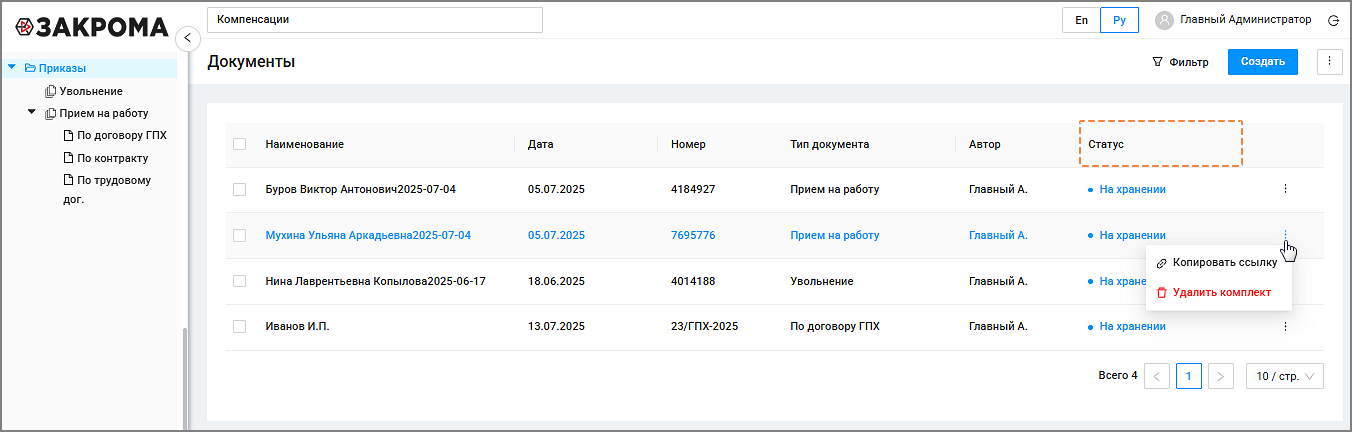
Task: Collapse the sidebar with the arrow button
Action: [187, 38]
